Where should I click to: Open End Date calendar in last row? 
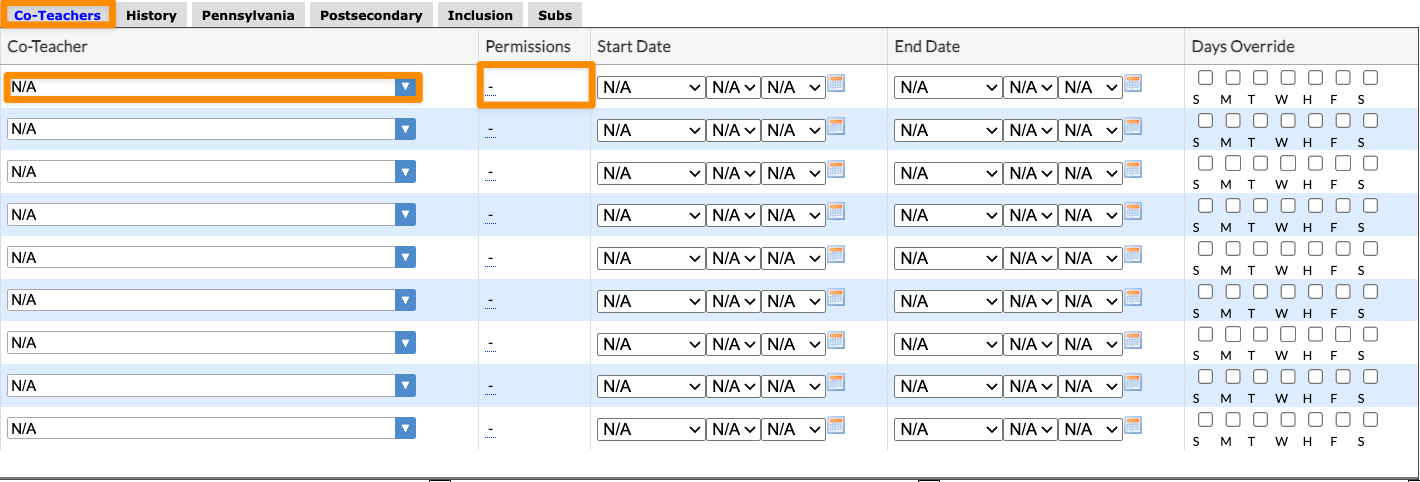point(1133,426)
